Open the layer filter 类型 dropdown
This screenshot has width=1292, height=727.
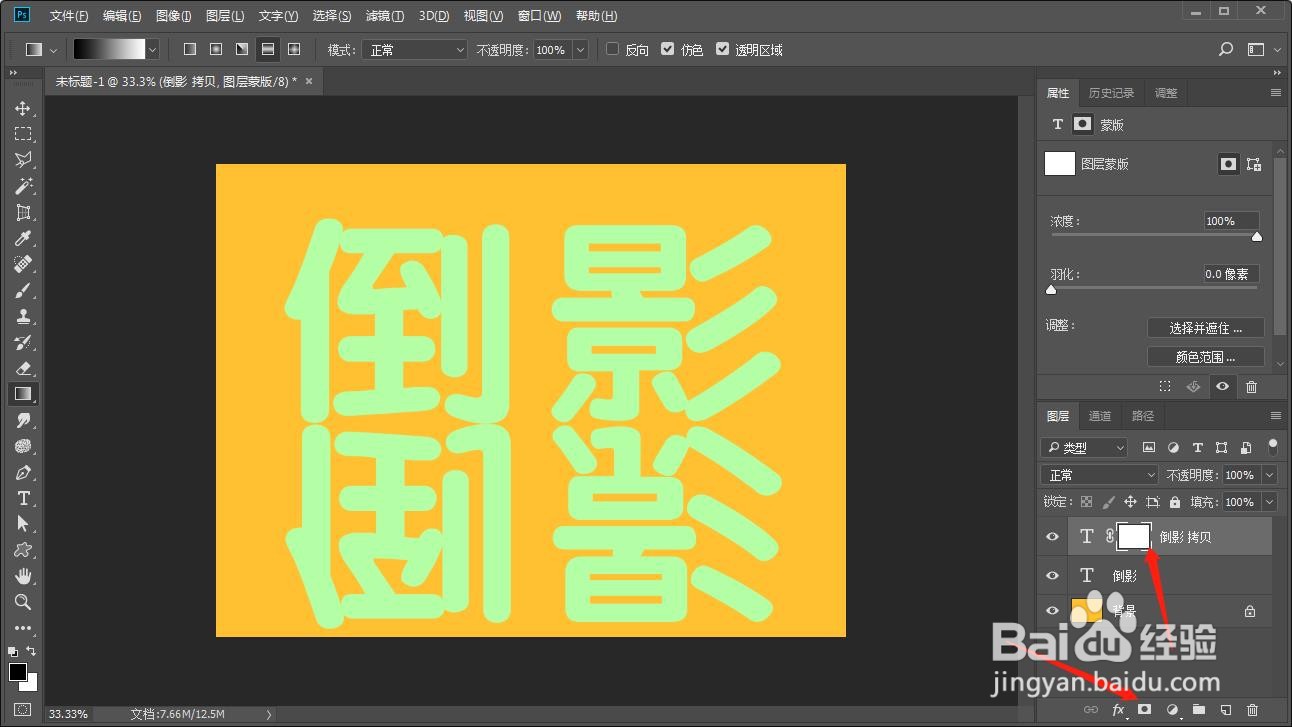click(x=1084, y=447)
